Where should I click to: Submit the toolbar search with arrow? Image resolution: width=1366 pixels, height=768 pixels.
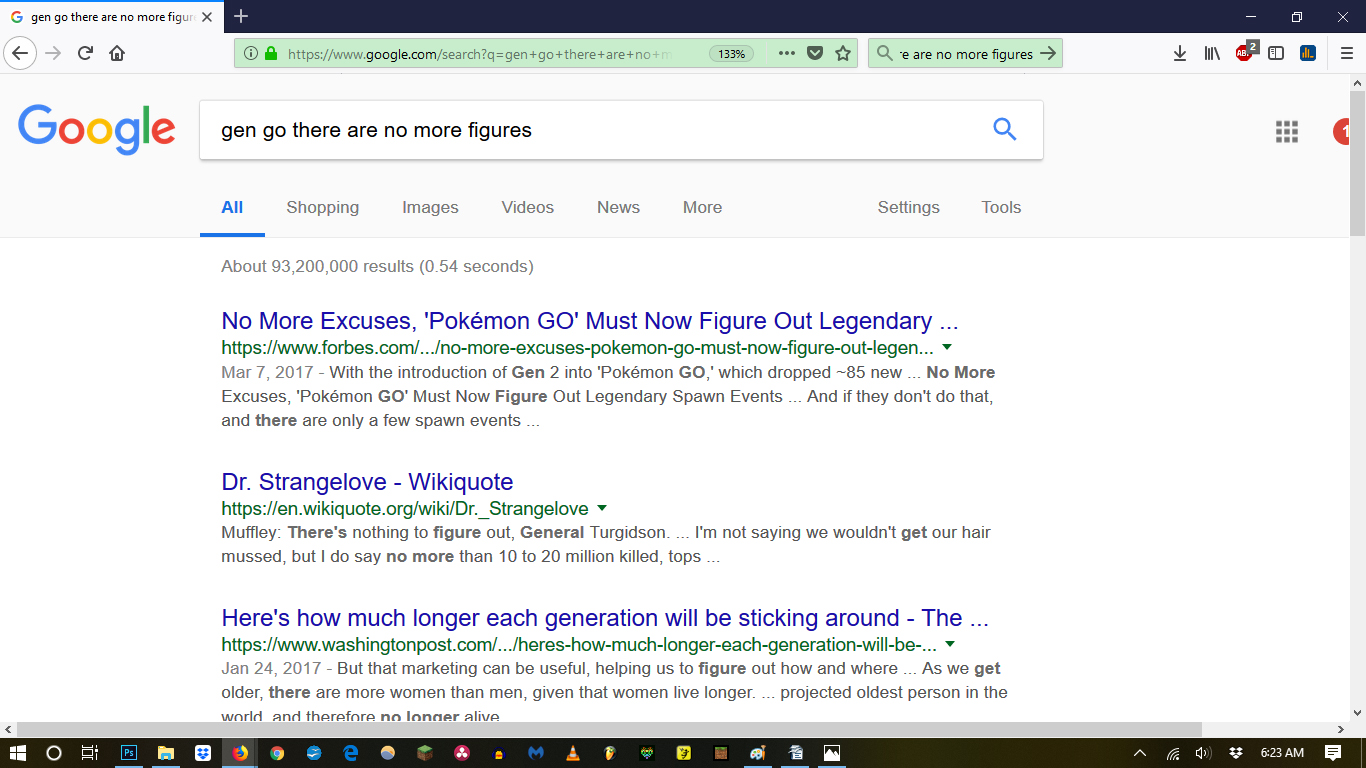coord(1048,54)
